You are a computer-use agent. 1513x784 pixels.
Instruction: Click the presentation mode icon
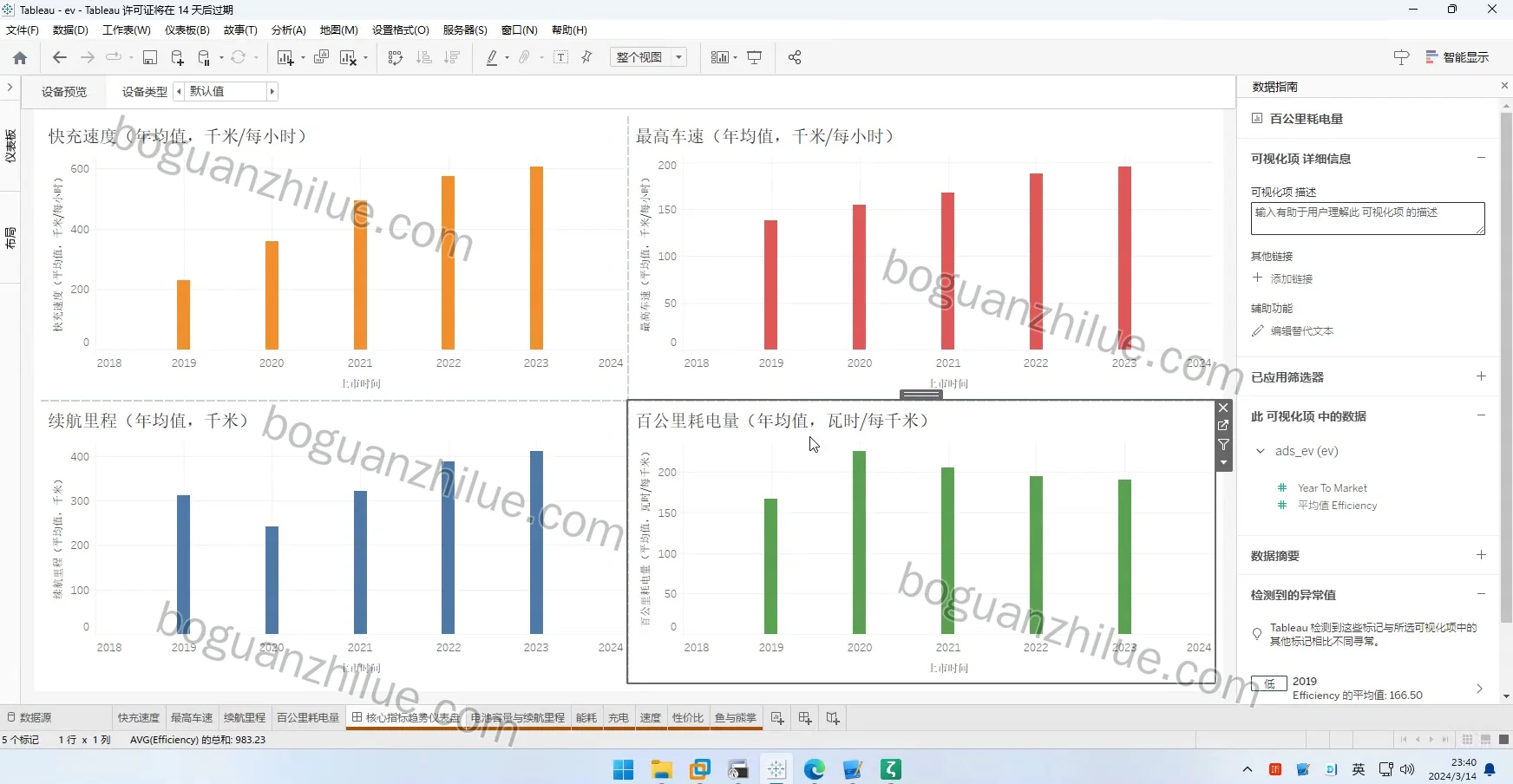click(755, 57)
